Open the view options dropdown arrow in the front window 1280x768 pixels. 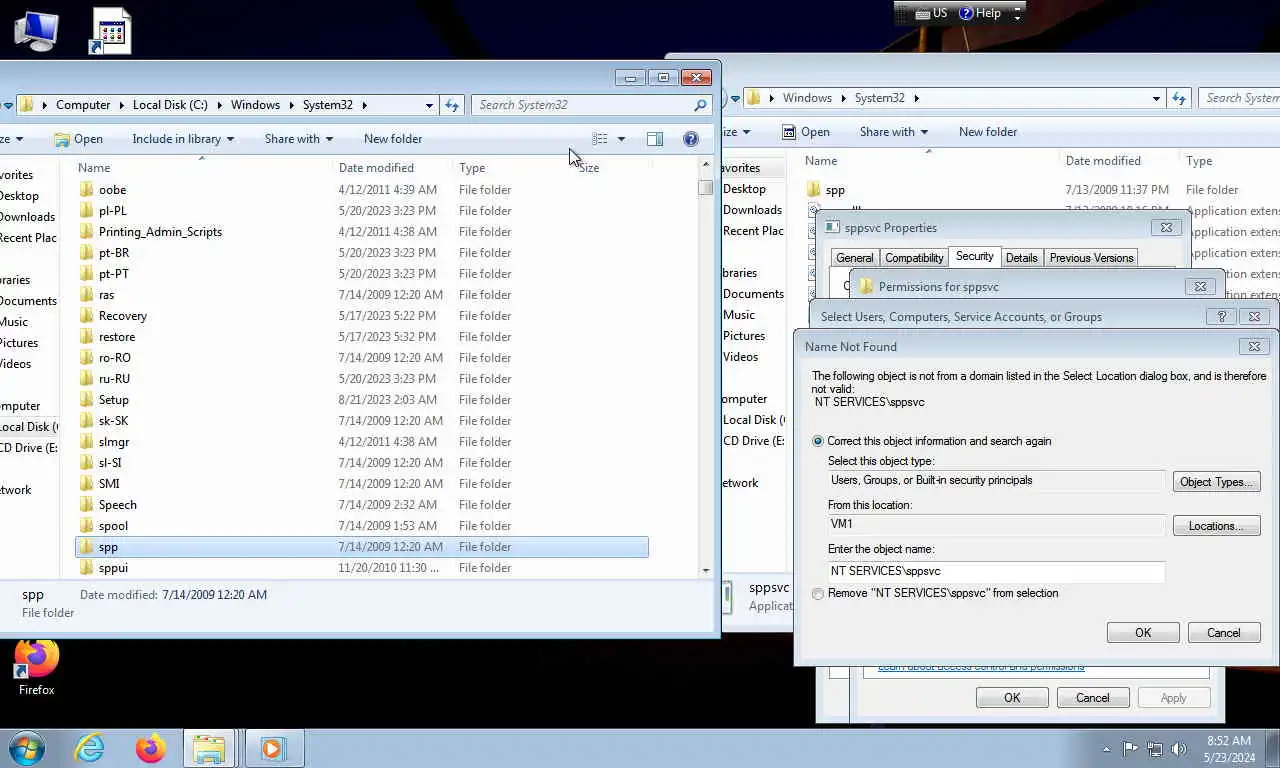[621, 139]
